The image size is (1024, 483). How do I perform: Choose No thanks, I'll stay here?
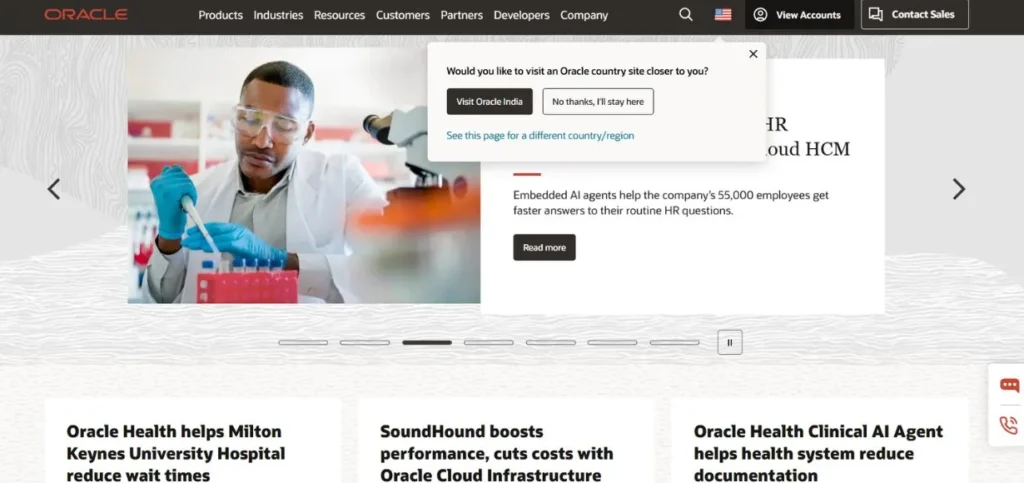point(598,101)
